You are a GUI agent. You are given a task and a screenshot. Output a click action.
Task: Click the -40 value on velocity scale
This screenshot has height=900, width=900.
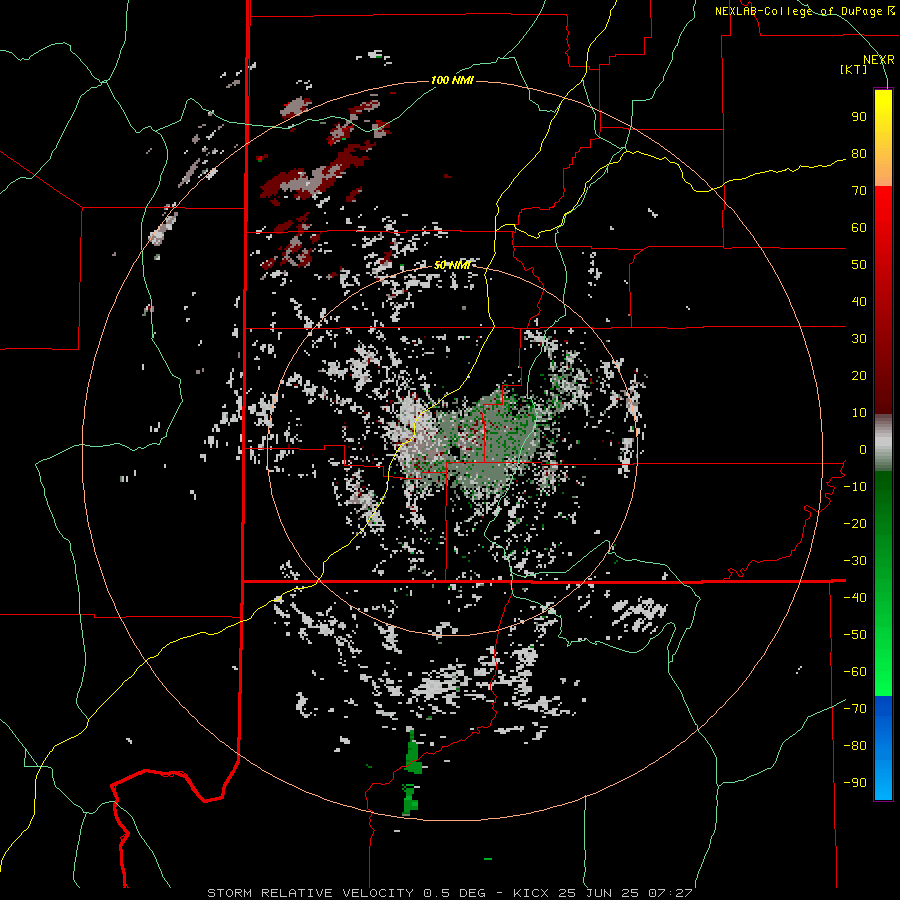click(855, 598)
